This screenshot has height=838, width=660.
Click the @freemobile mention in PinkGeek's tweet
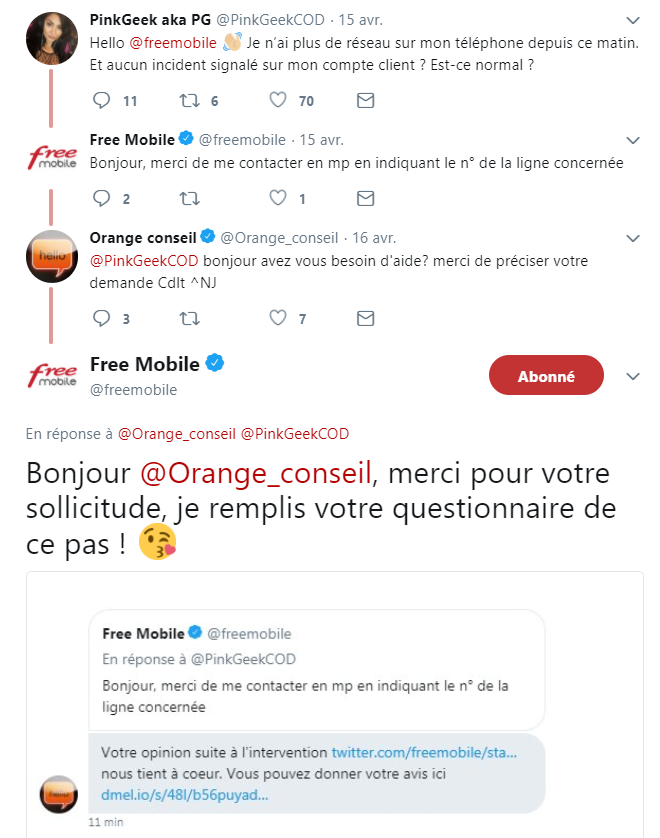(x=172, y=42)
